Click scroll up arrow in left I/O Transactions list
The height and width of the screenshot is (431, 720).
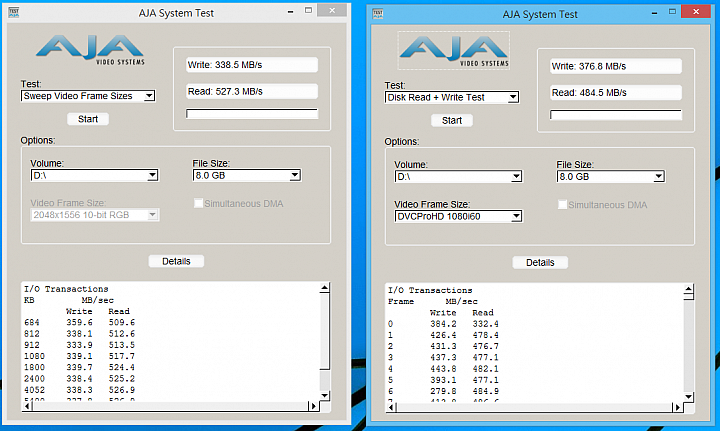point(325,288)
